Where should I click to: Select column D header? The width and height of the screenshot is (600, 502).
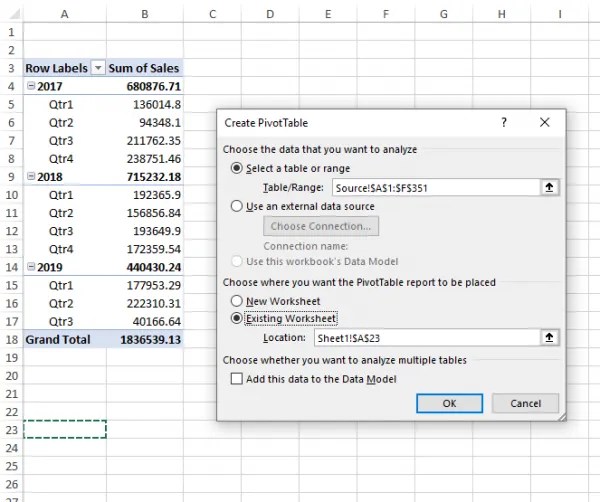pyautogui.click(x=270, y=14)
